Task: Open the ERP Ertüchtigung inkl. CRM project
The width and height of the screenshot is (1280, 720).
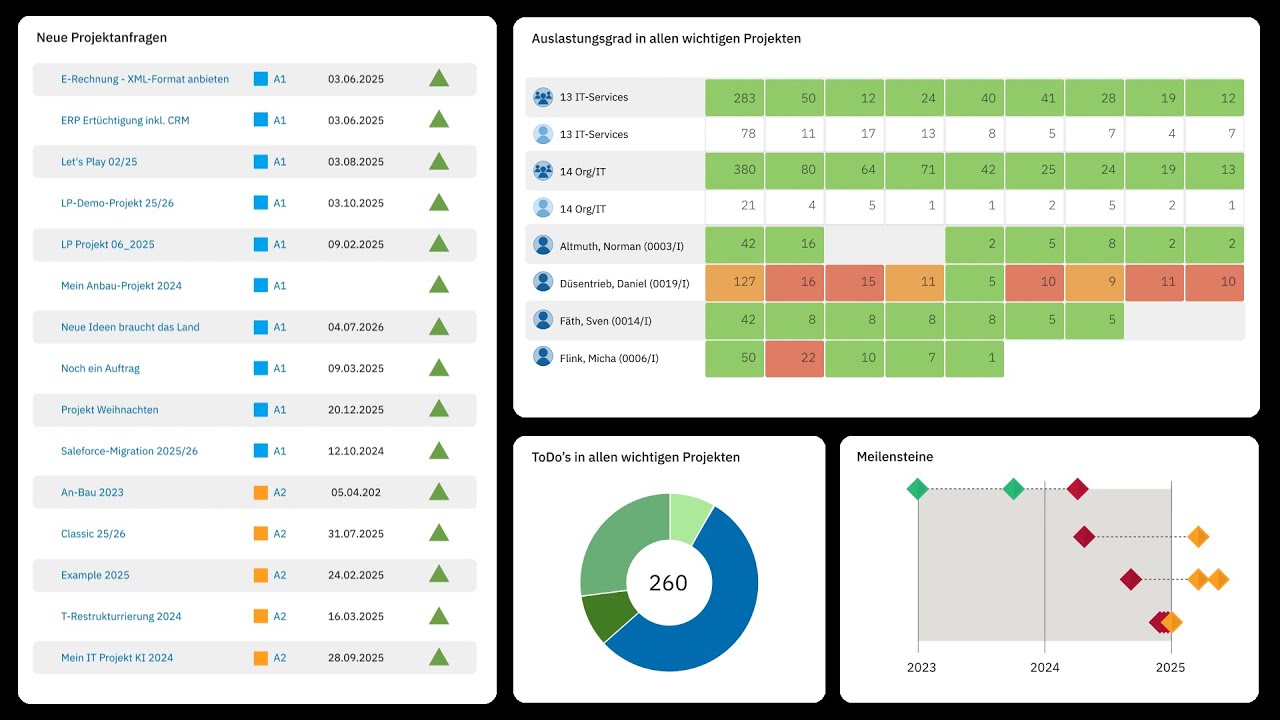Action: (125, 120)
